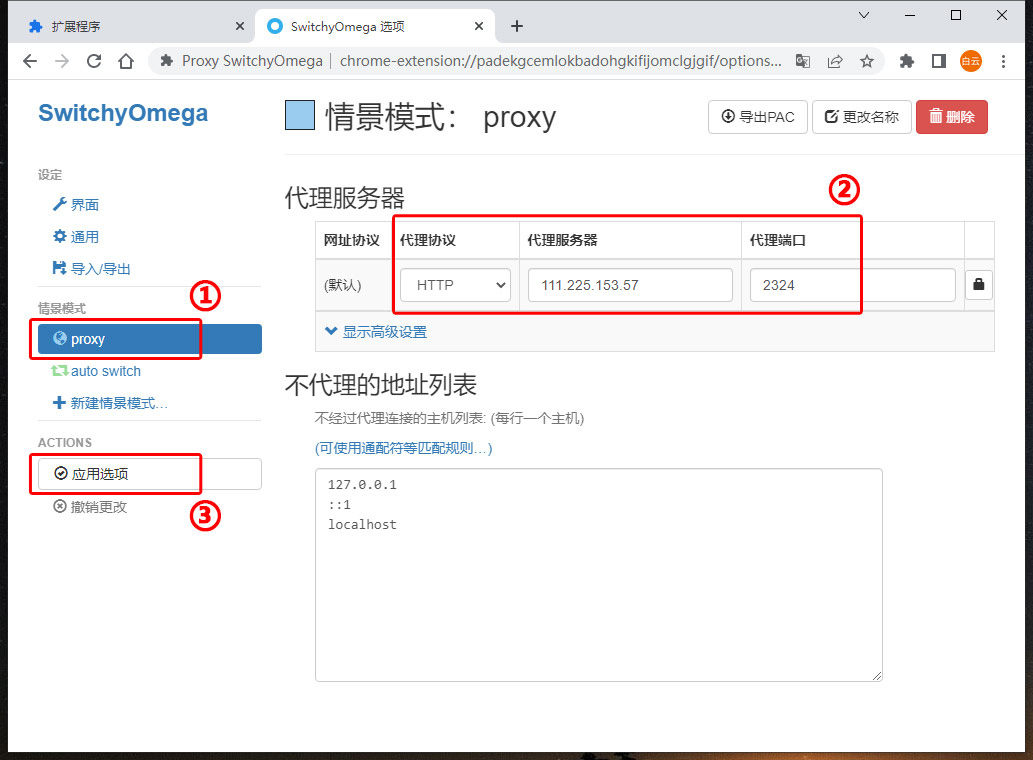Screen dimensions: 1033x760
Task: Click the browser forward arrow
Action: coord(62,61)
